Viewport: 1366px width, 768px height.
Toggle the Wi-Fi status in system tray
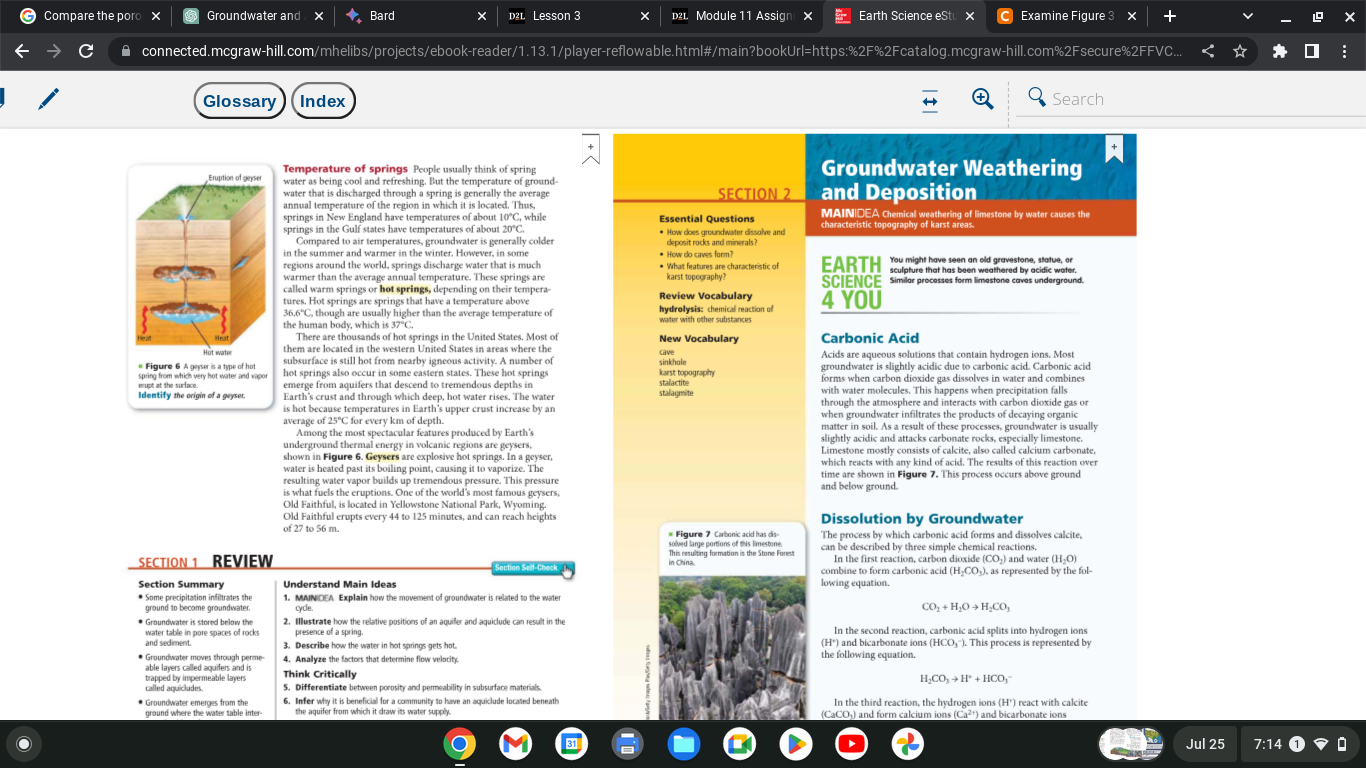click(x=1322, y=744)
